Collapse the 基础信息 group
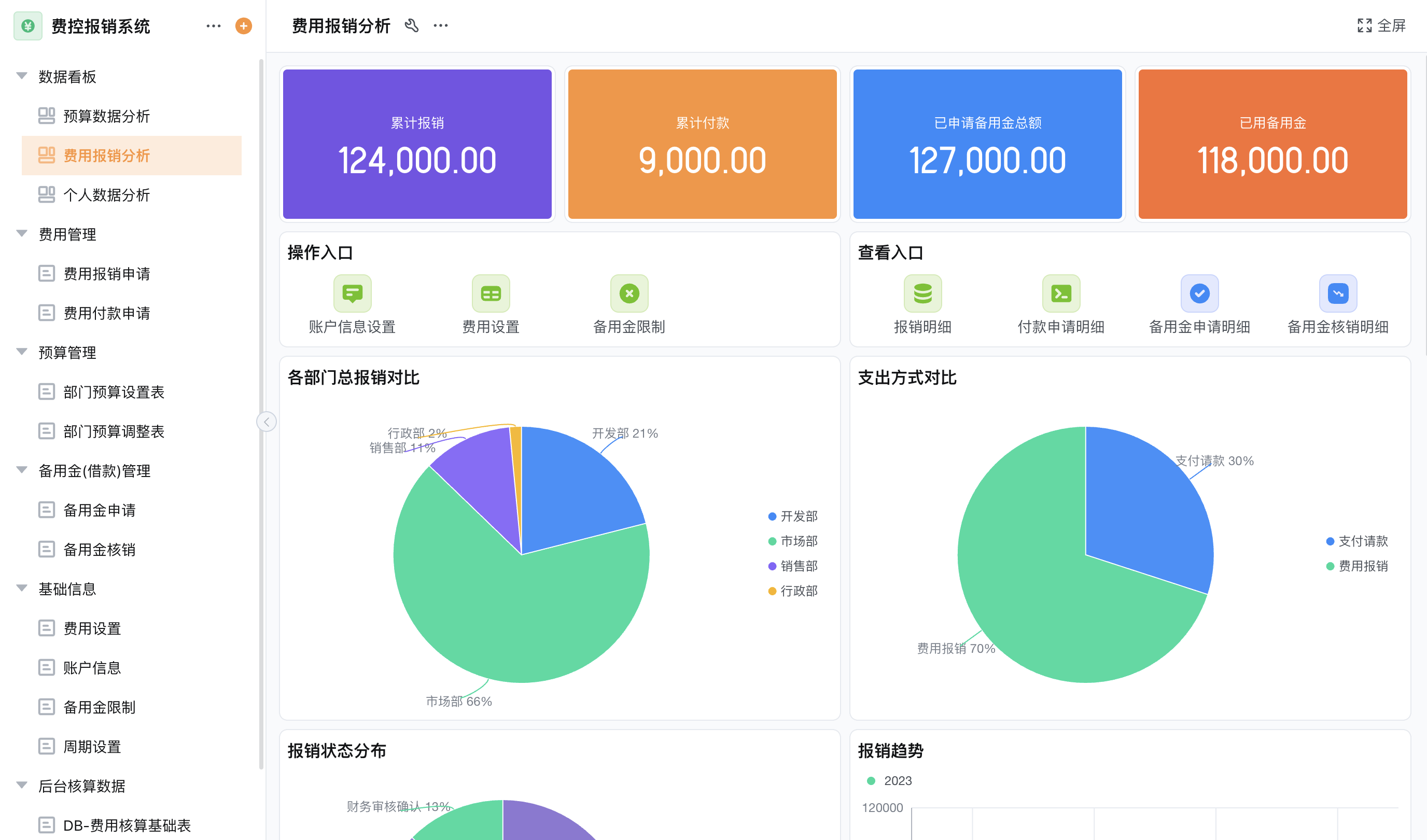This screenshot has width=1427, height=840. (22, 589)
